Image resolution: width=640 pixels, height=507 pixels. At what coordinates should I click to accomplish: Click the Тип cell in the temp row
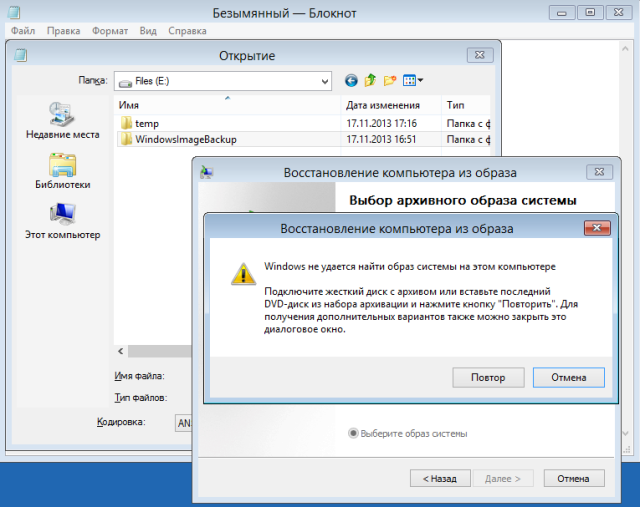(468, 123)
